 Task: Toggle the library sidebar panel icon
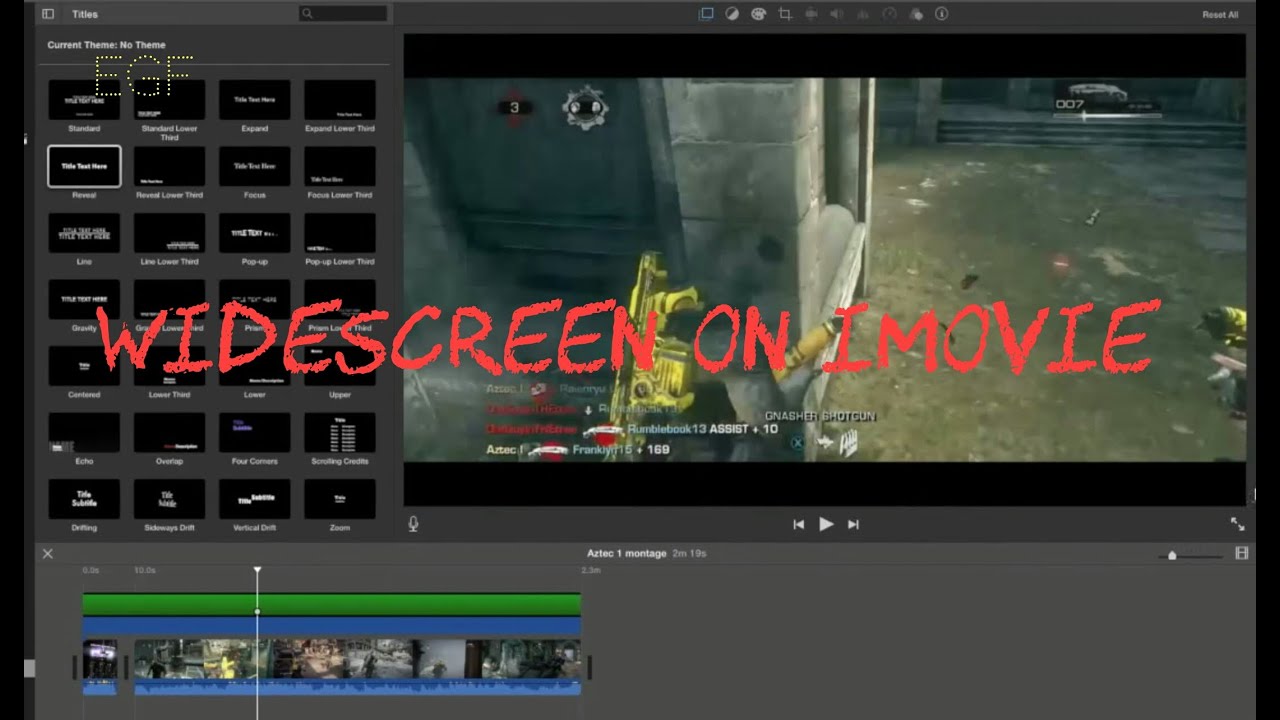(47, 14)
